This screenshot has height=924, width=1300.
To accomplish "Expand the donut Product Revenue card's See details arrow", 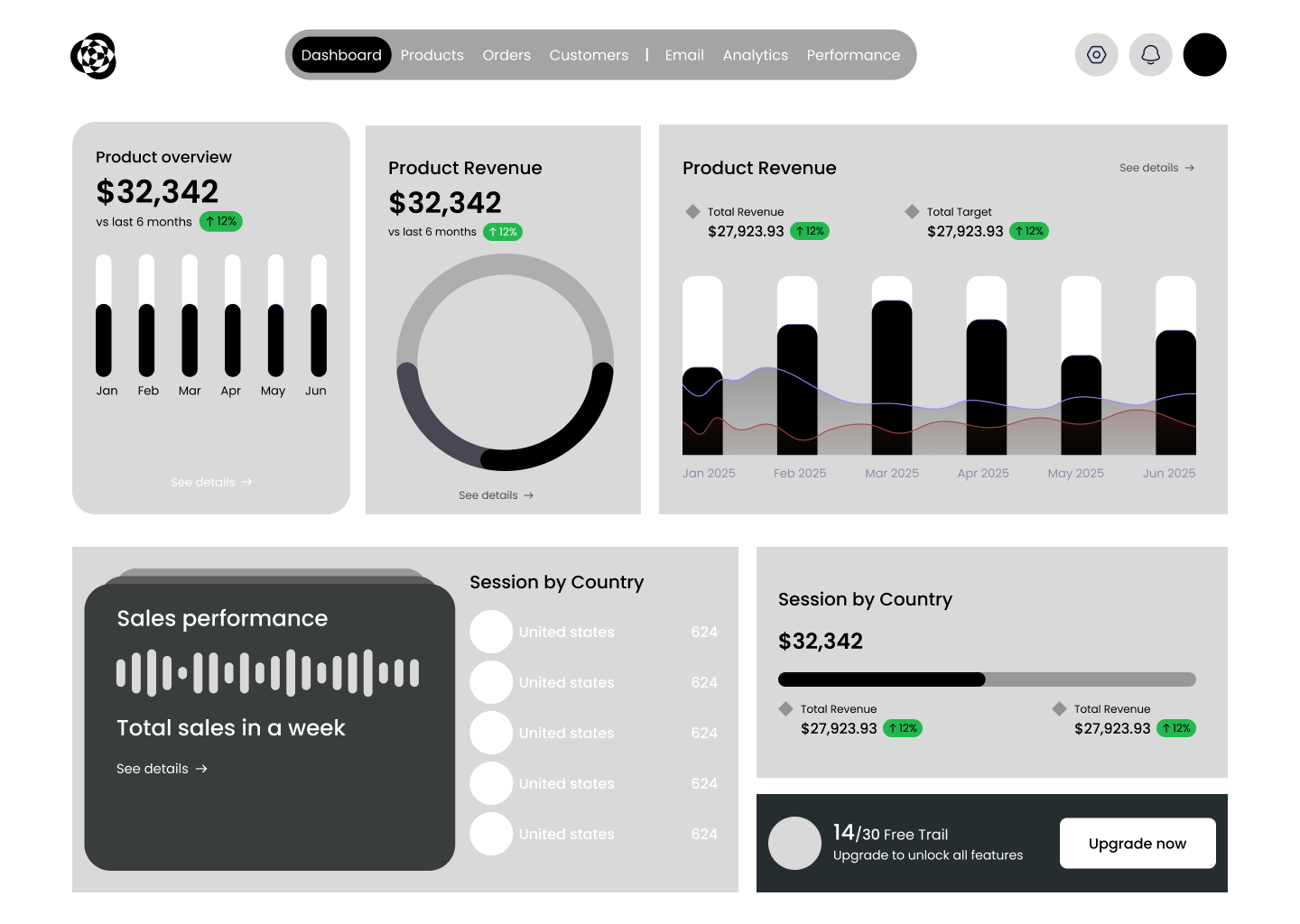I will [496, 494].
